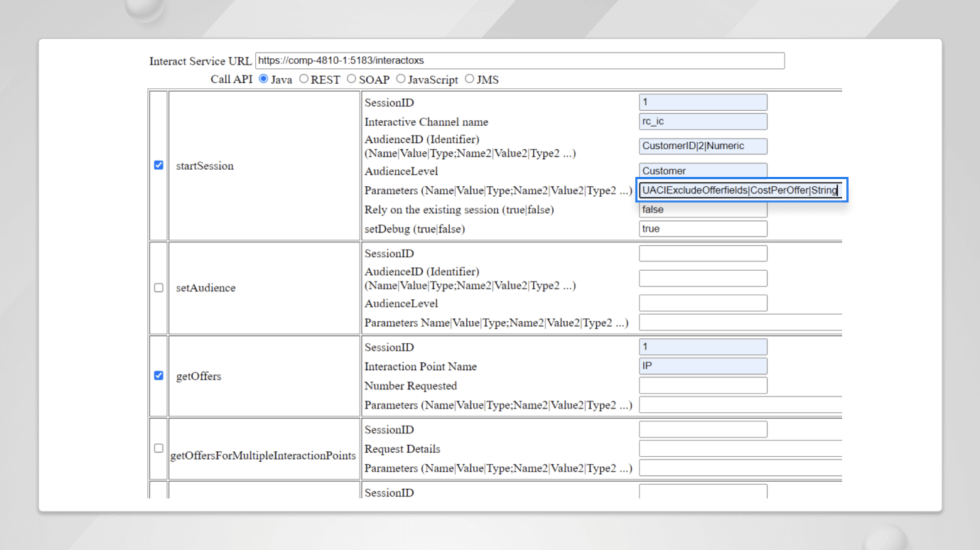The width and height of the screenshot is (980, 550).
Task: Enable the setAudience checkbox
Action: [x=159, y=288]
